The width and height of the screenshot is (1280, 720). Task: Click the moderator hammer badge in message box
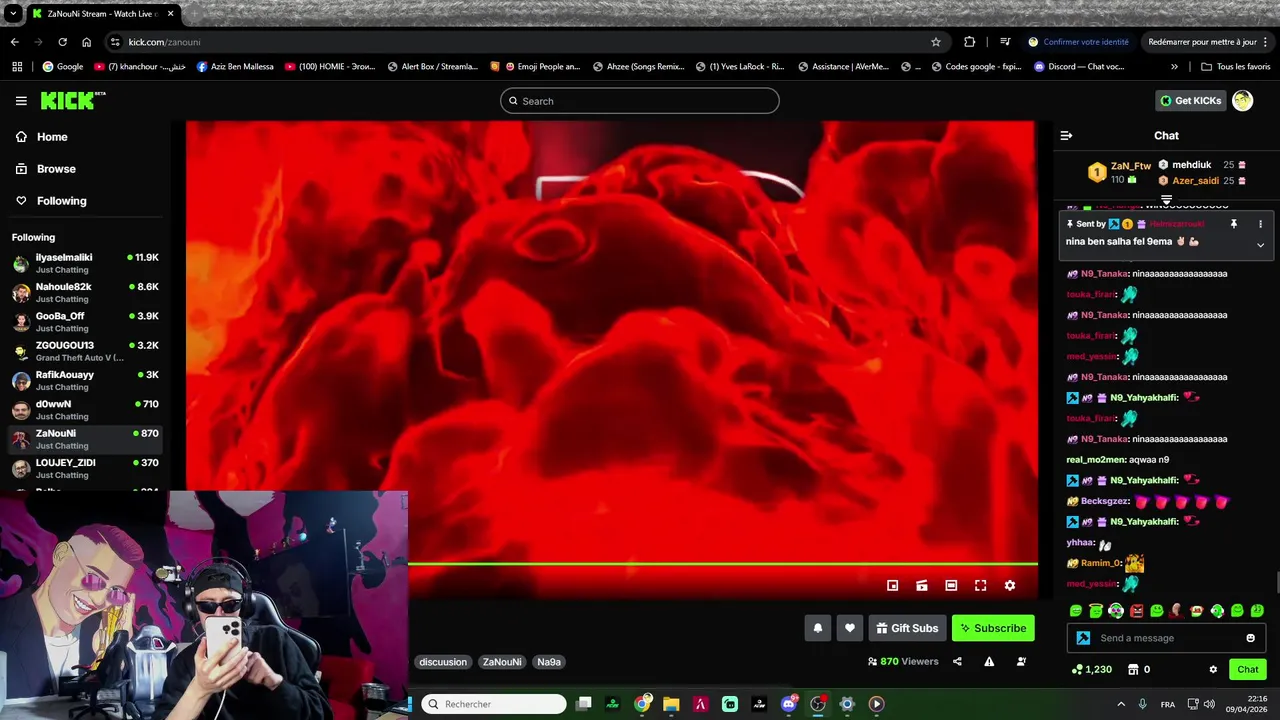pos(1083,638)
